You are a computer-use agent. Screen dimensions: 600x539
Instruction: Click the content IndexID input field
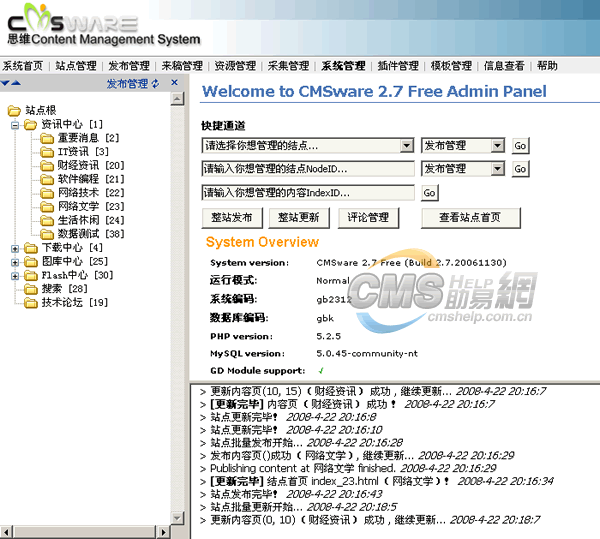point(307,193)
